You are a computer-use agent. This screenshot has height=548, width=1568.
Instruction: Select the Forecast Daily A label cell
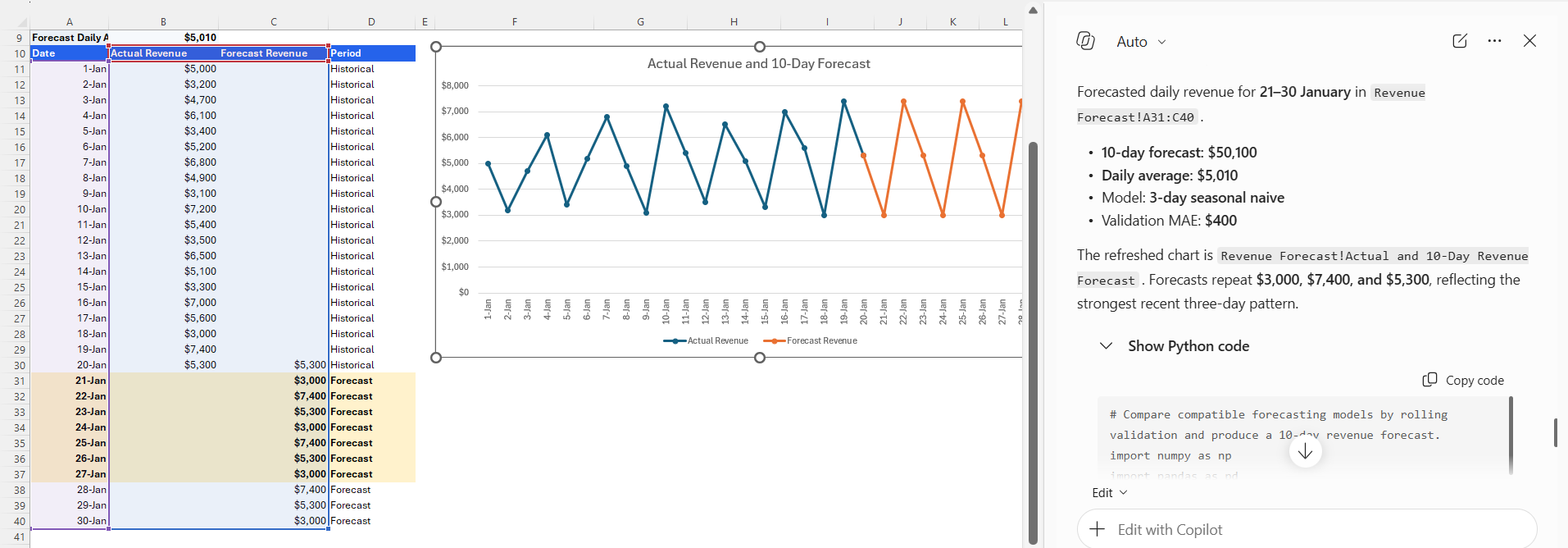click(70, 38)
